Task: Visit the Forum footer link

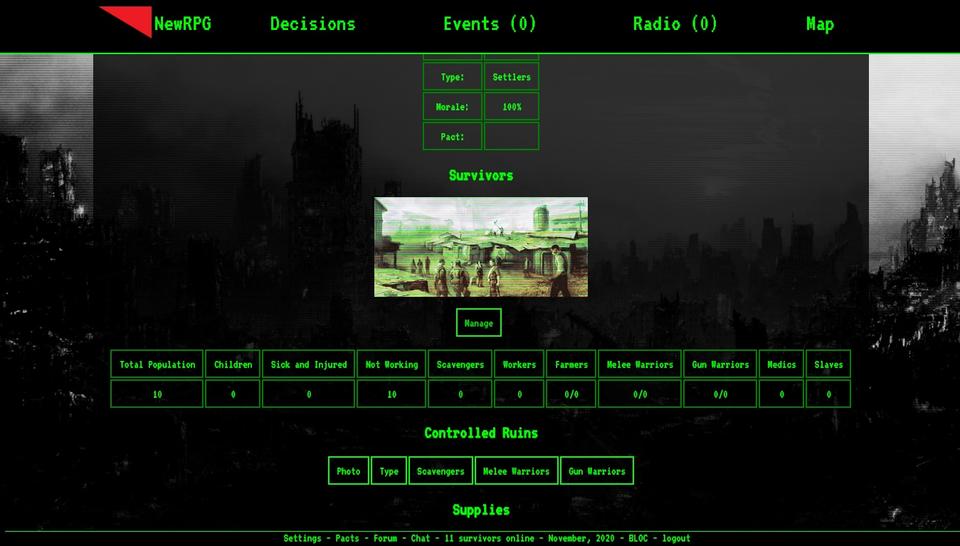Action: pos(385,538)
